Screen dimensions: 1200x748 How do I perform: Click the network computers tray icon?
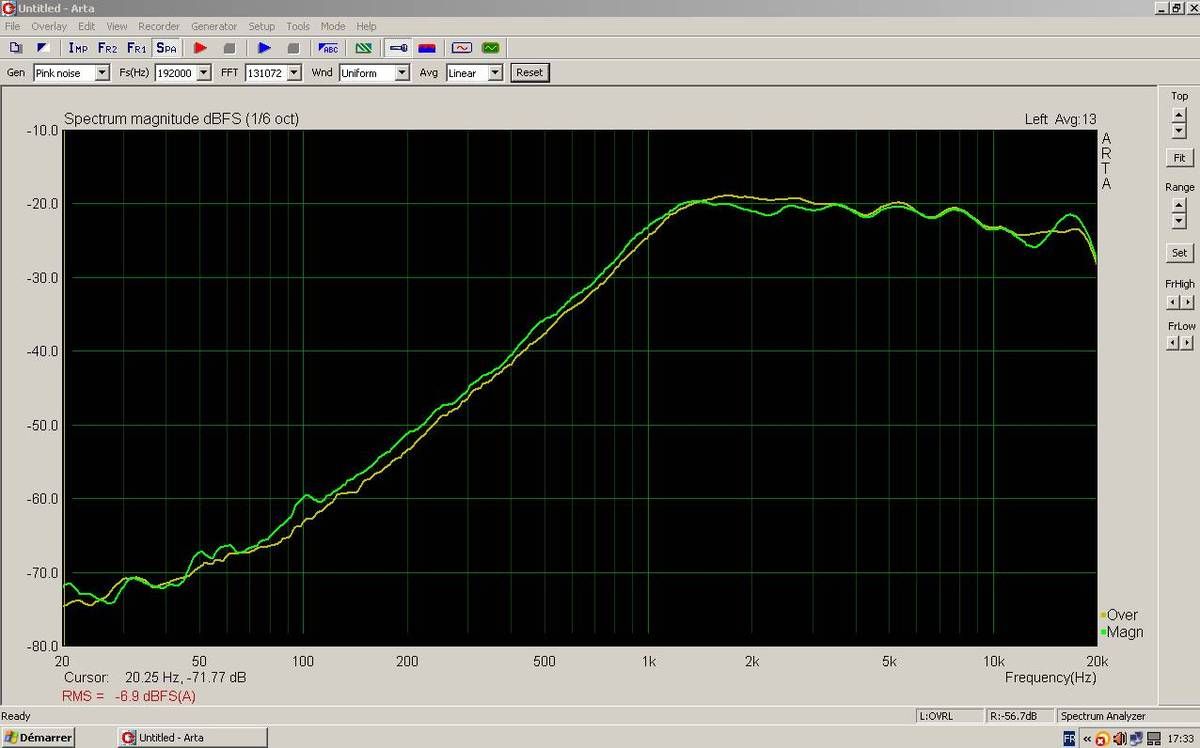tap(1136, 738)
